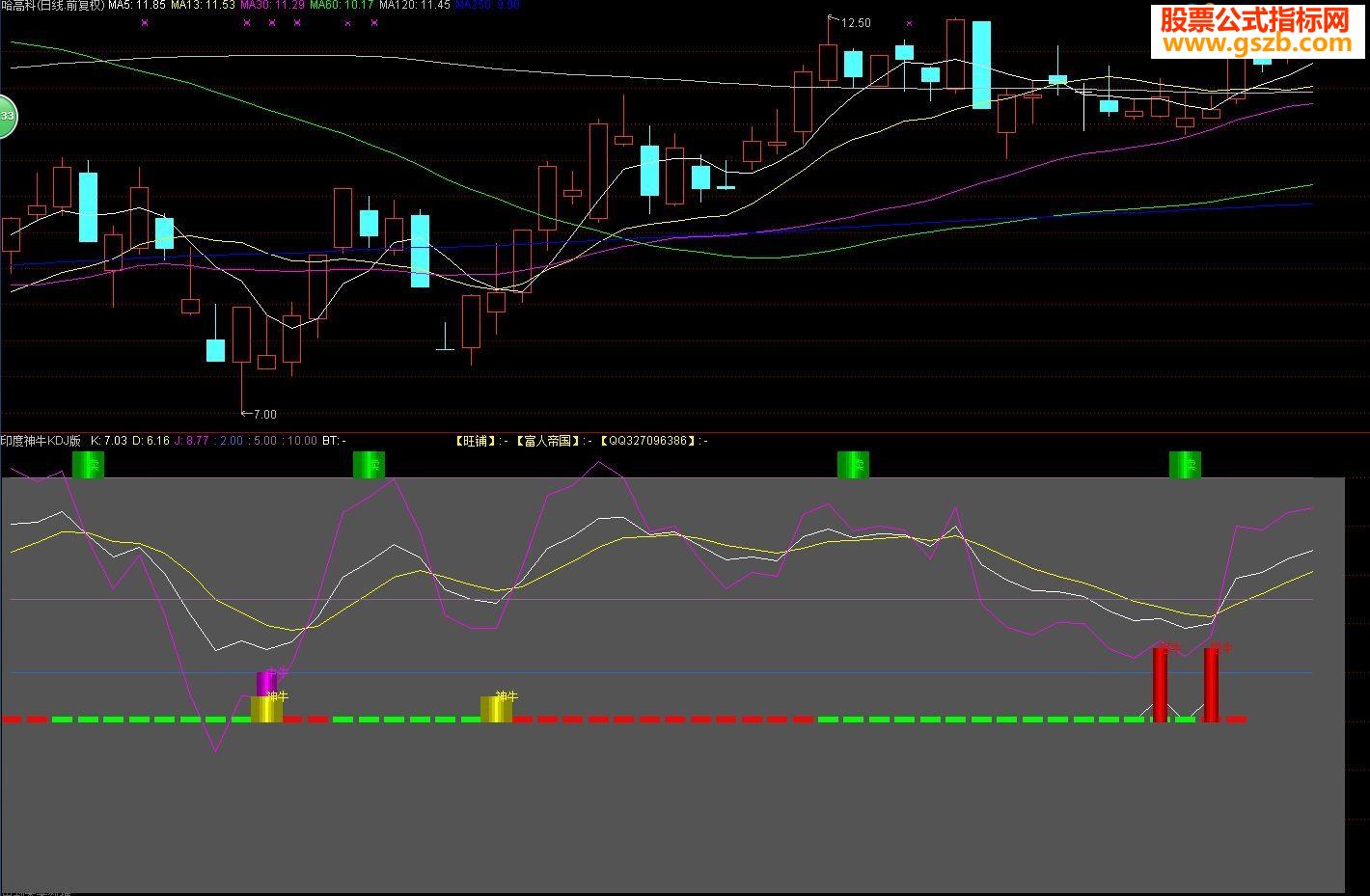This screenshot has width=1370, height=896.
Task: Select the 10.00 indicator parameter
Action: [x=302, y=441]
